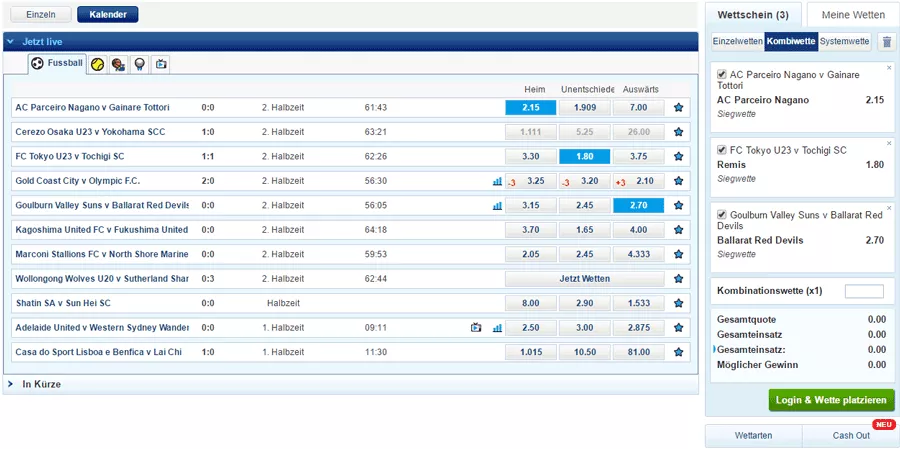The height and width of the screenshot is (449, 900).
Task: Open the tennis sport tab
Action: point(98,64)
